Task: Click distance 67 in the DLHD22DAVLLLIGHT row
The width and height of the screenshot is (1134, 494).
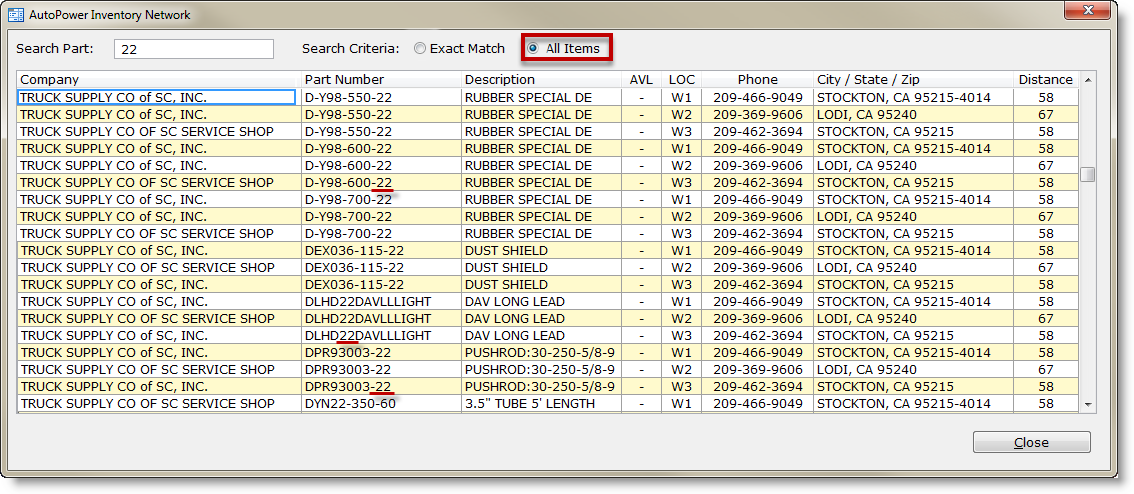Action: pyautogui.click(x=1046, y=318)
